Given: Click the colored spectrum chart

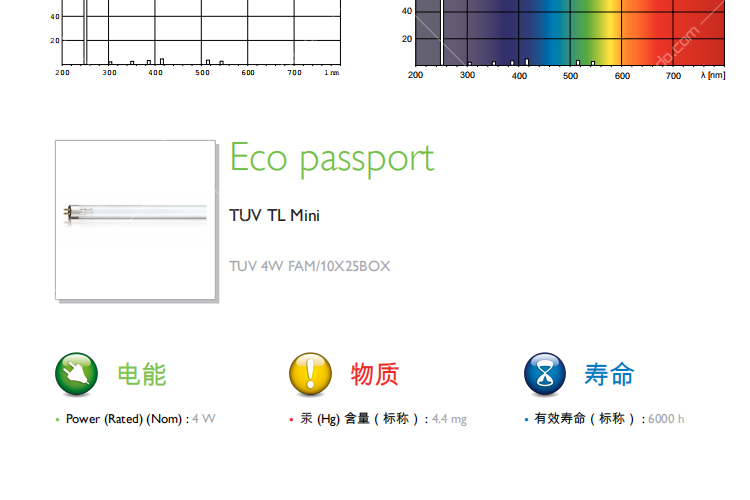Looking at the screenshot, I should tap(570, 33).
